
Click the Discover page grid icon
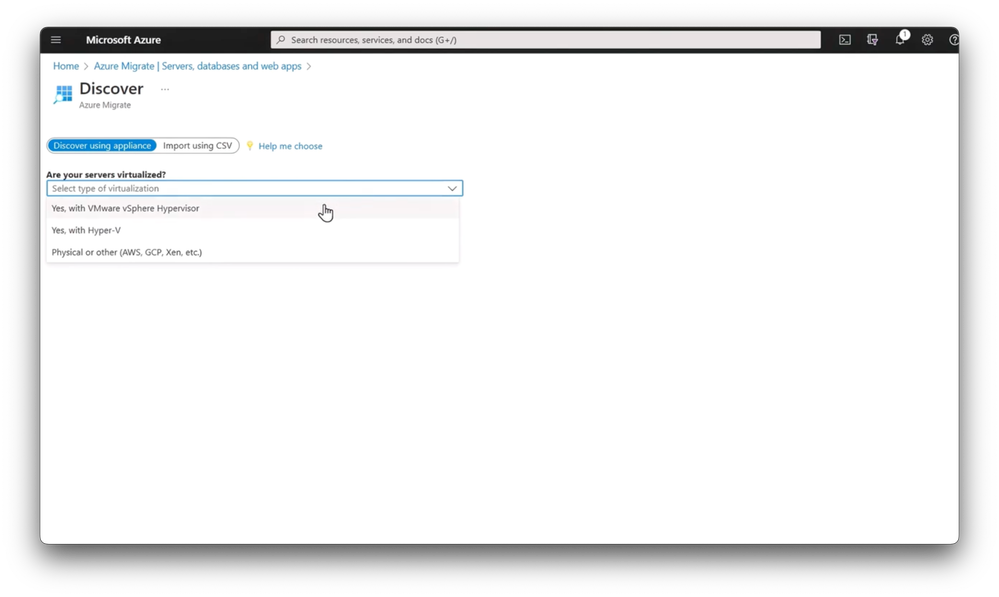63,95
